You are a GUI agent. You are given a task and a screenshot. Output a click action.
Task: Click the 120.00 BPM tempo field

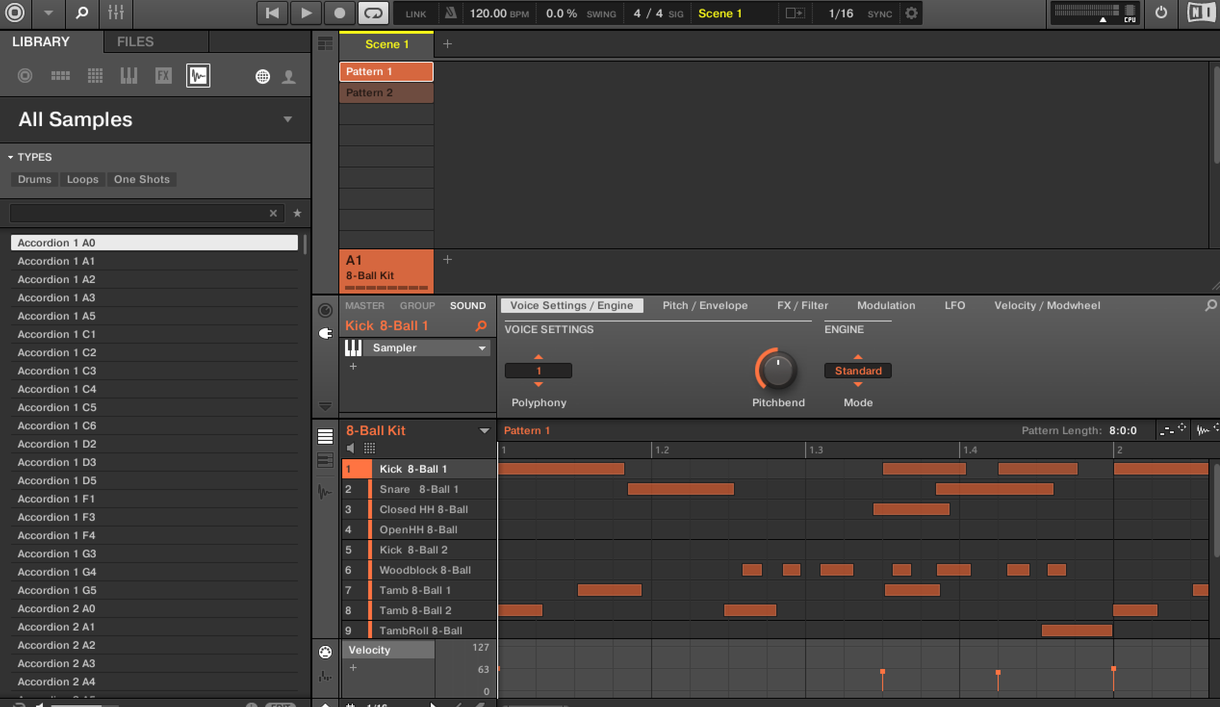(500, 14)
